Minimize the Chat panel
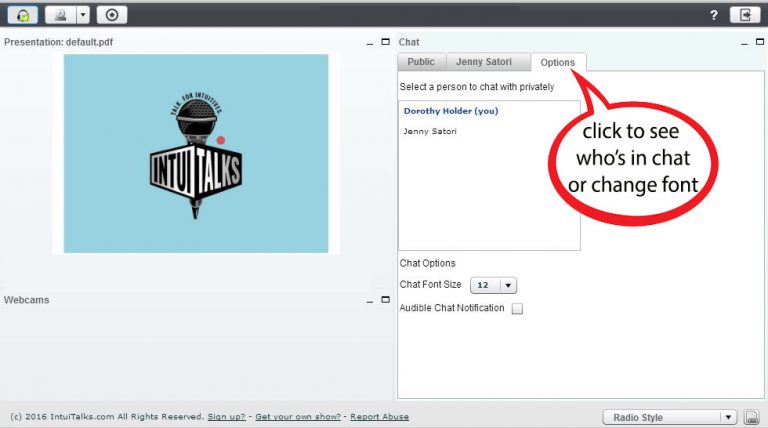The height and width of the screenshot is (428, 768). (x=744, y=43)
